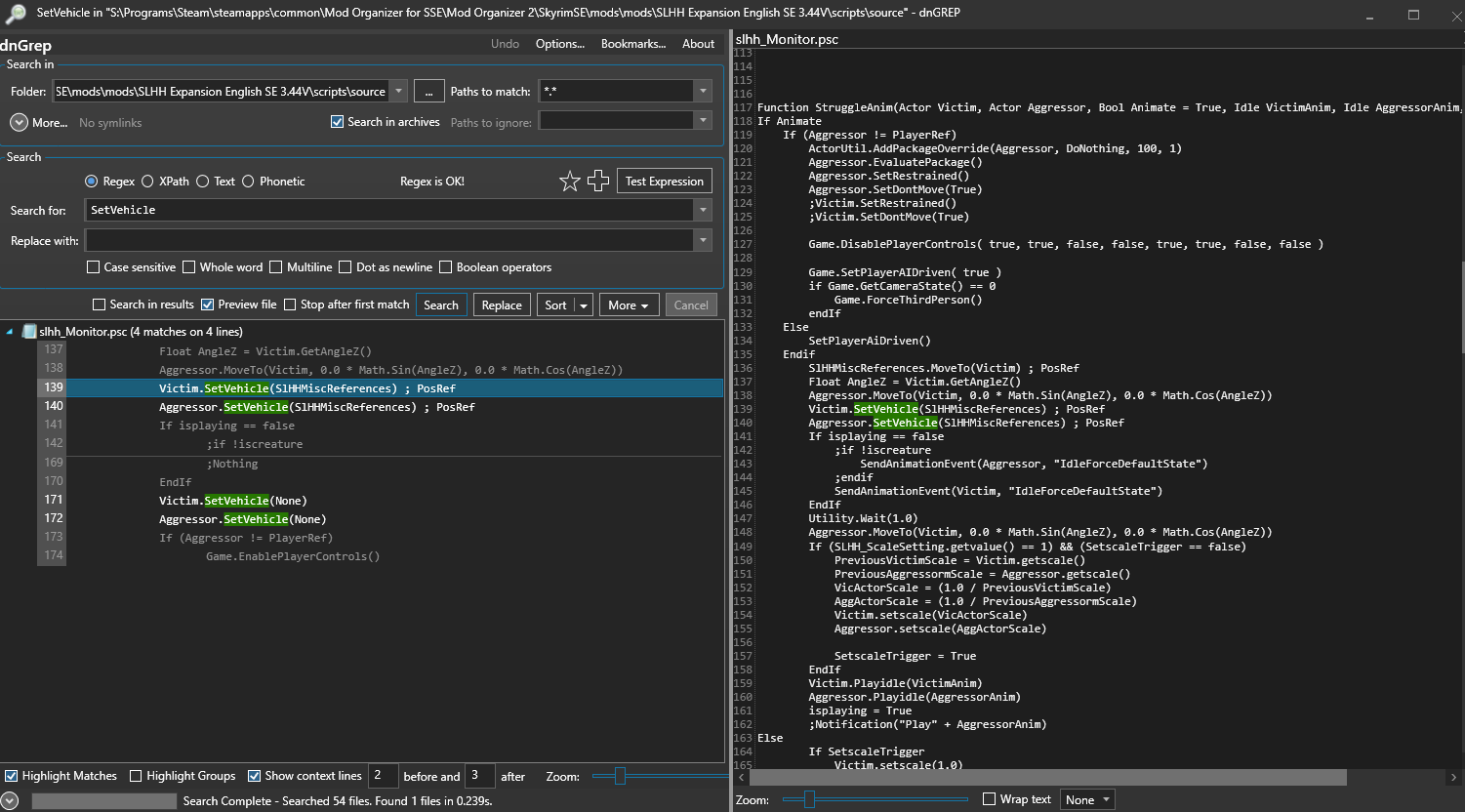The height and width of the screenshot is (812, 1465).
Task: Expand the Sort button dropdown arrow
Action: 584,305
